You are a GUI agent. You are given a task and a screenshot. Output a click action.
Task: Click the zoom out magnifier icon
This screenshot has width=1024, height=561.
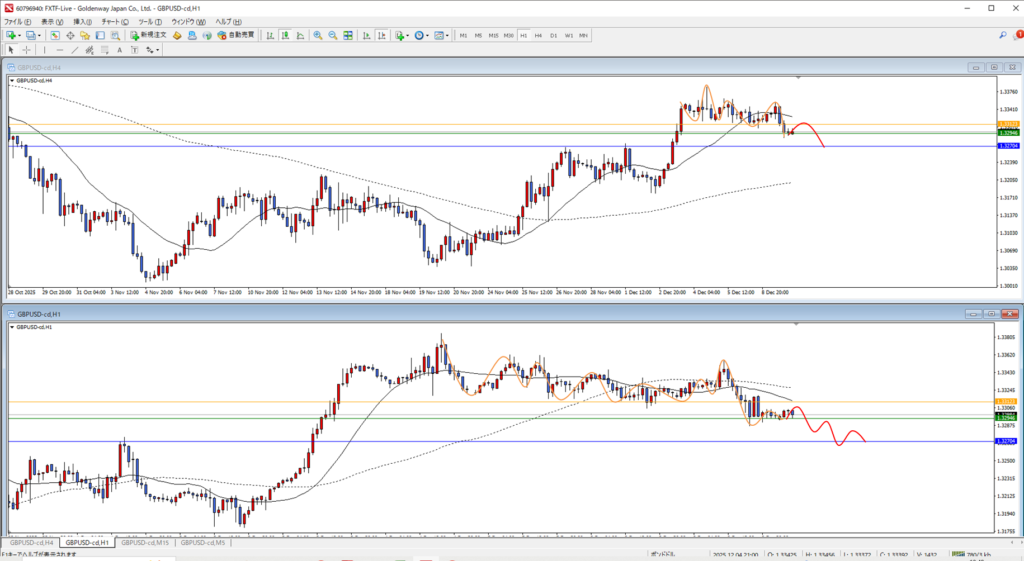(333, 35)
